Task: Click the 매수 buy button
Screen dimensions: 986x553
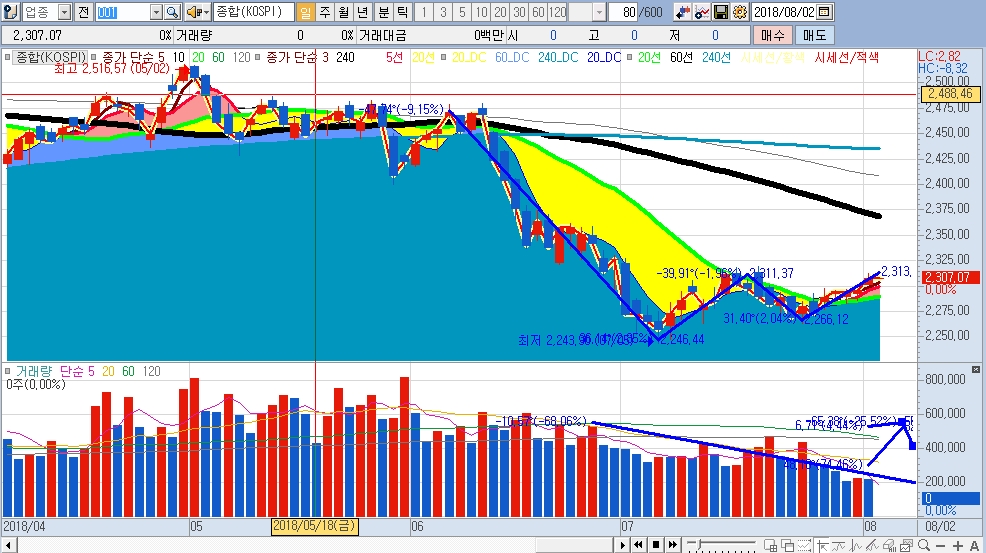Action: coord(771,35)
